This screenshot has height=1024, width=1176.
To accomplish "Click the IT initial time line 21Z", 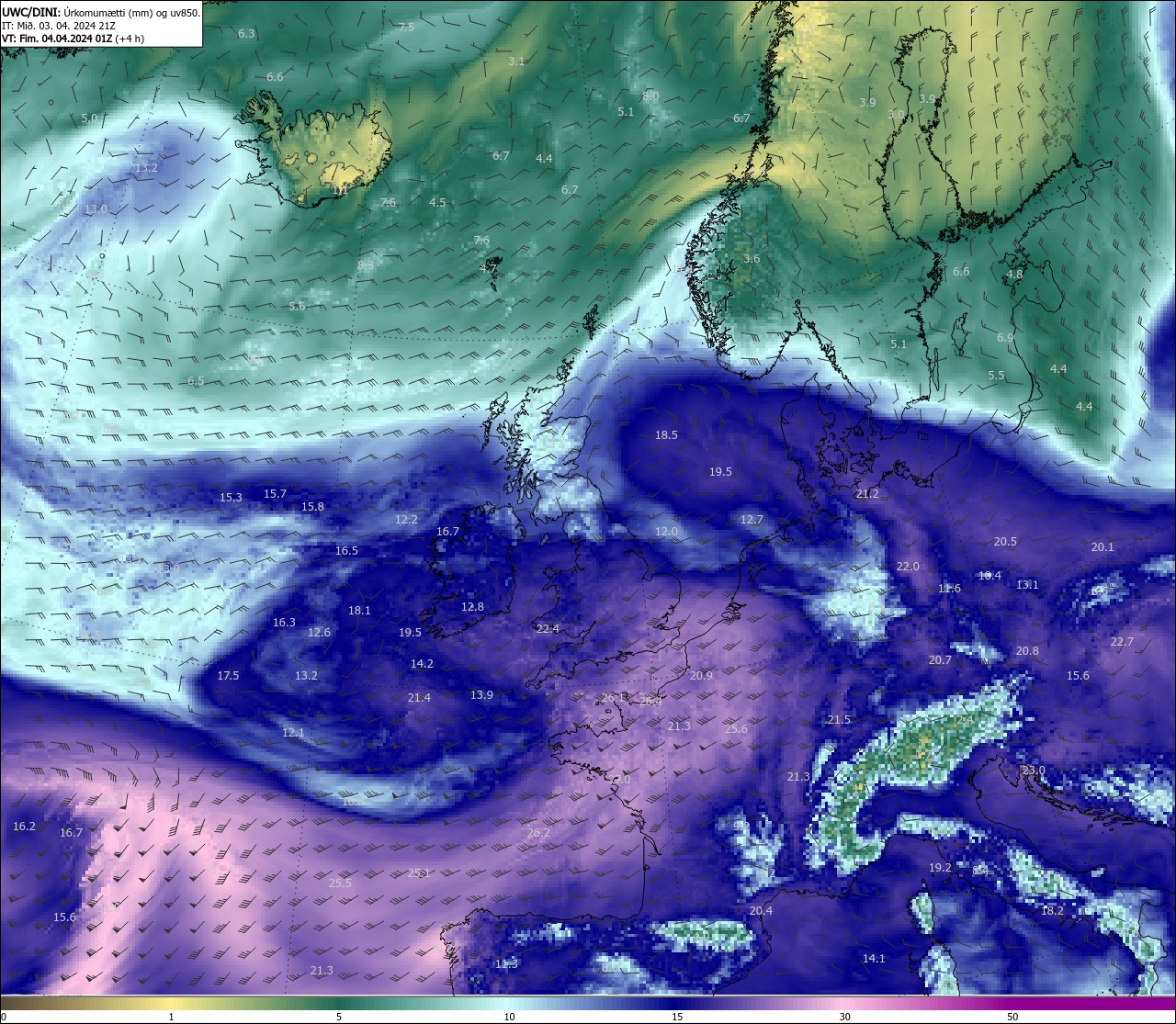I will [58, 26].
